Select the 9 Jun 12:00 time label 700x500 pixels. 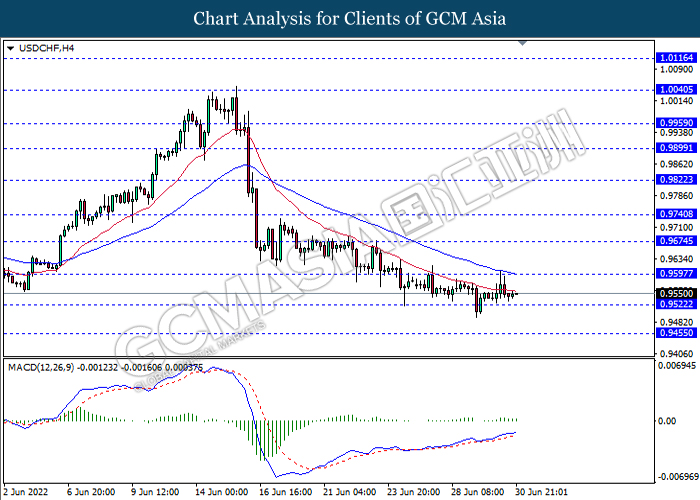(x=155, y=492)
